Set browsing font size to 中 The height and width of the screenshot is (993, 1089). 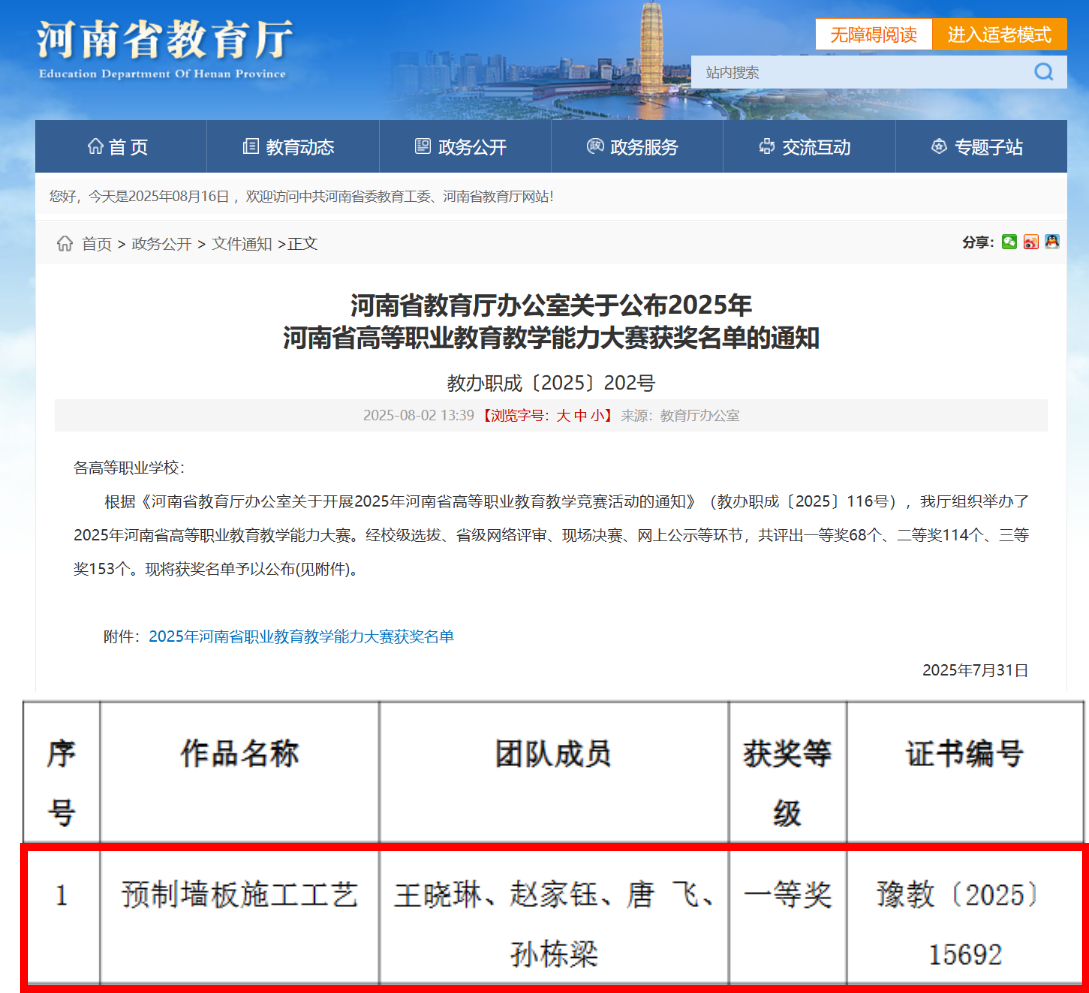(581, 416)
